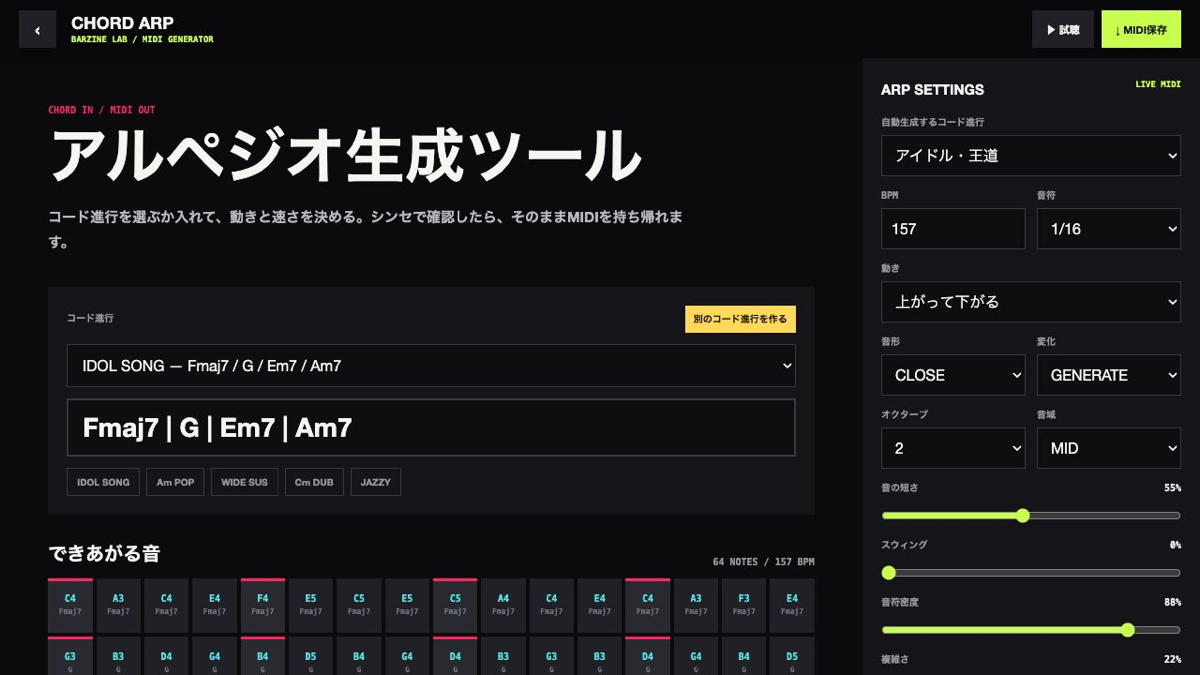Click the F4 Fmaj7 note cell
The width and height of the screenshot is (1200, 675).
[262, 605]
